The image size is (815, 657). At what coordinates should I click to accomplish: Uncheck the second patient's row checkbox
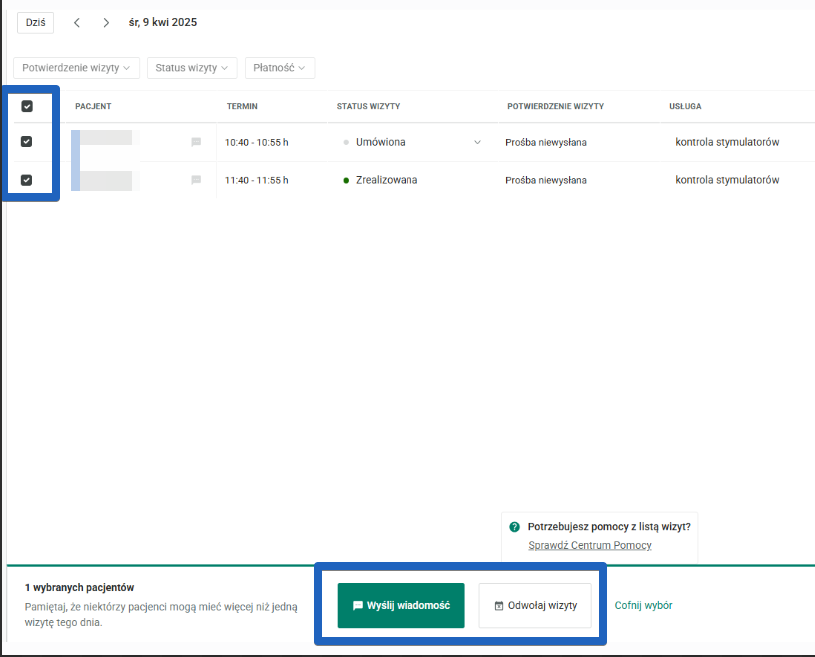tap(27, 180)
